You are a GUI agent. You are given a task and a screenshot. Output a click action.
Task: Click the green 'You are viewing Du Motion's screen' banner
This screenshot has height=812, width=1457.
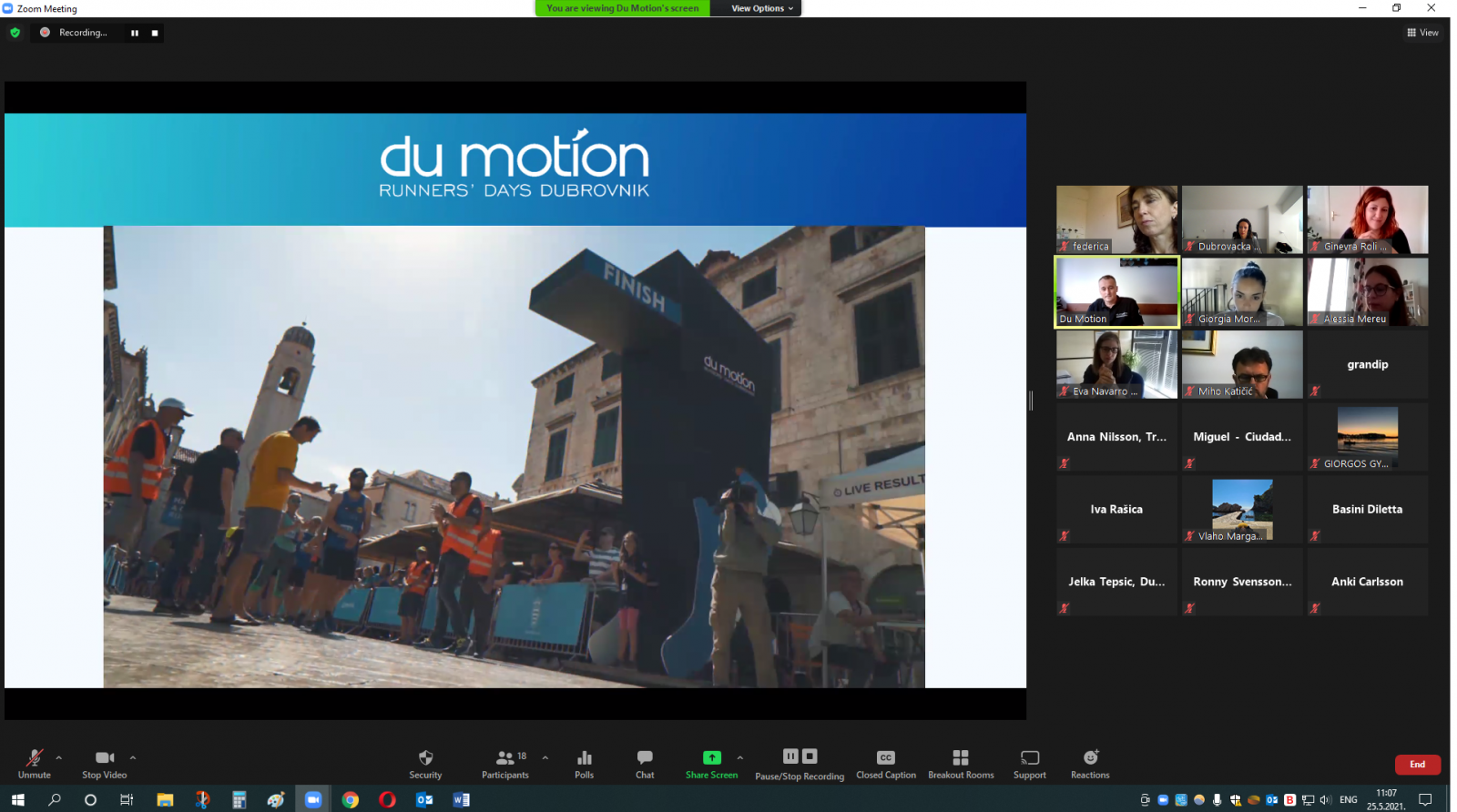tap(623, 8)
